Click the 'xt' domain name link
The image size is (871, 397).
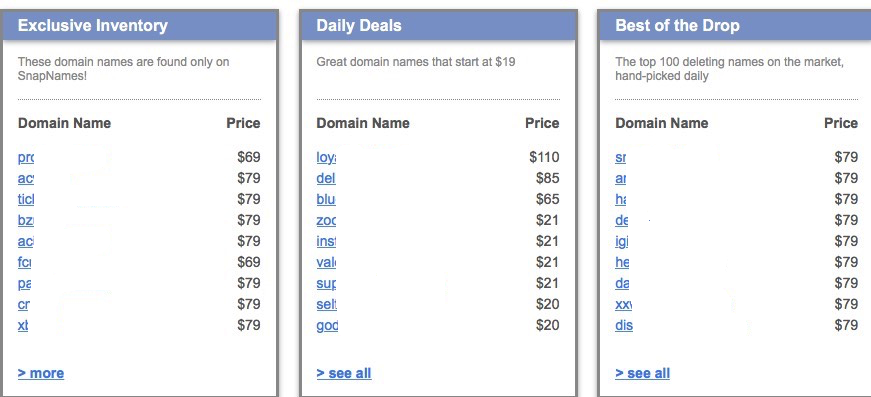pyautogui.click(x=23, y=325)
